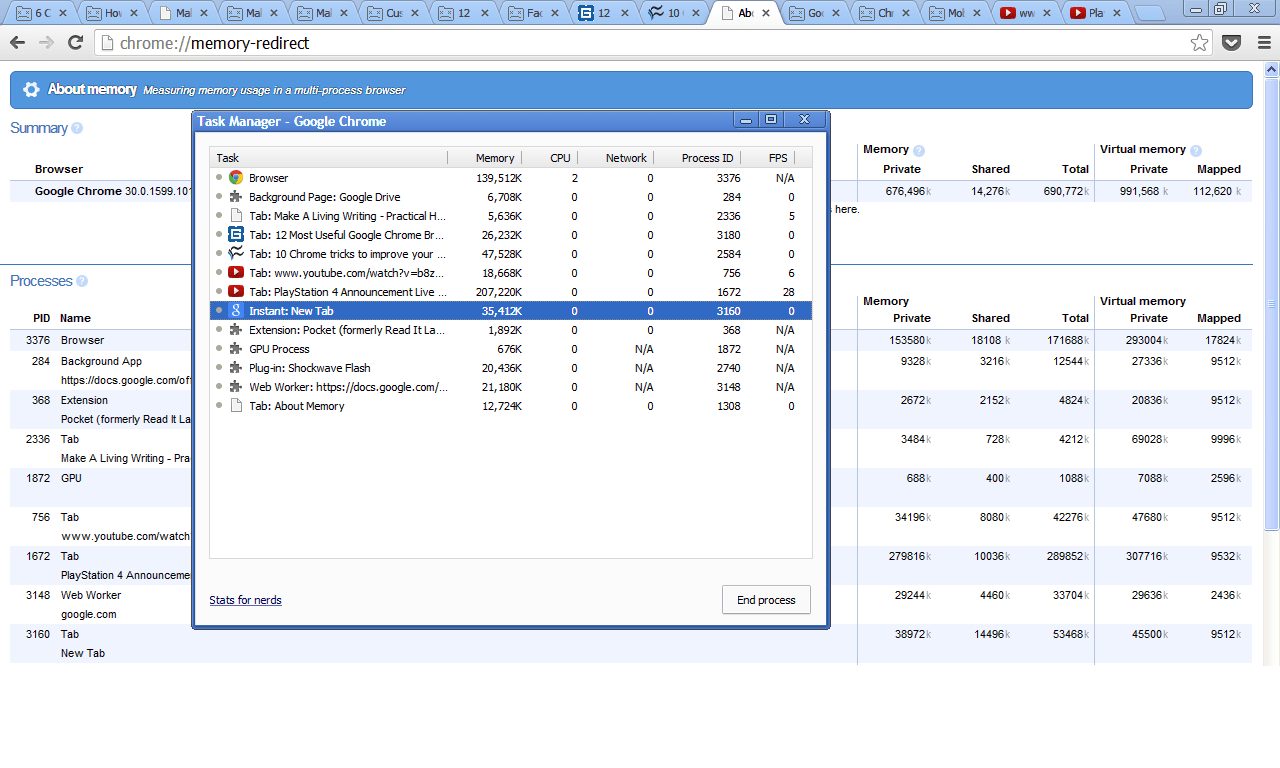This screenshot has height=768, width=1280.
Task: Click page icon of Tab: About Memory task
Action: point(236,406)
